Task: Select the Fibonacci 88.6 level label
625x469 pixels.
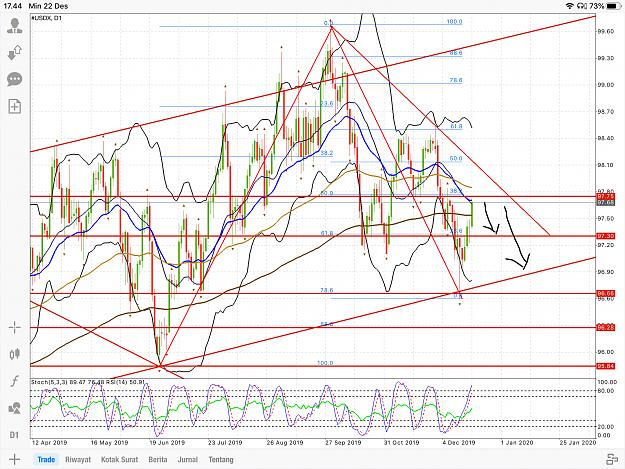Action: 456,53
